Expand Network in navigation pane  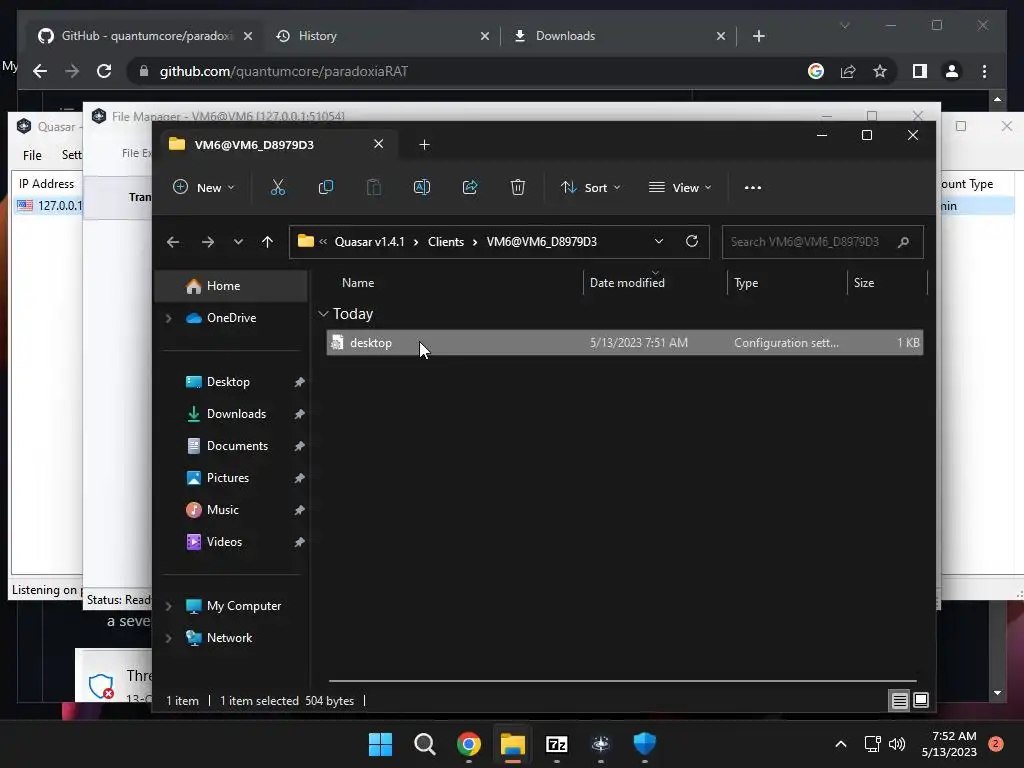point(168,638)
